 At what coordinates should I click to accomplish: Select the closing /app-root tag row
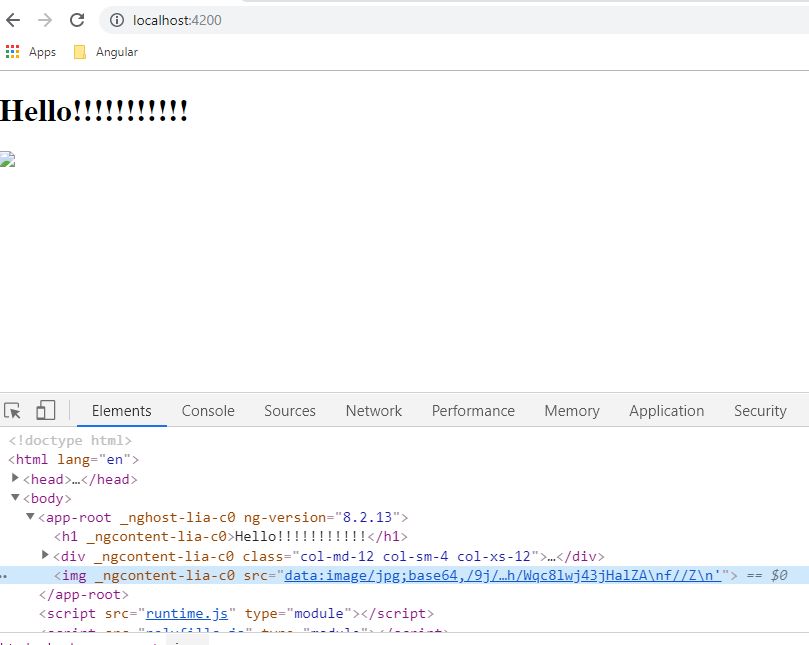[84, 594]
